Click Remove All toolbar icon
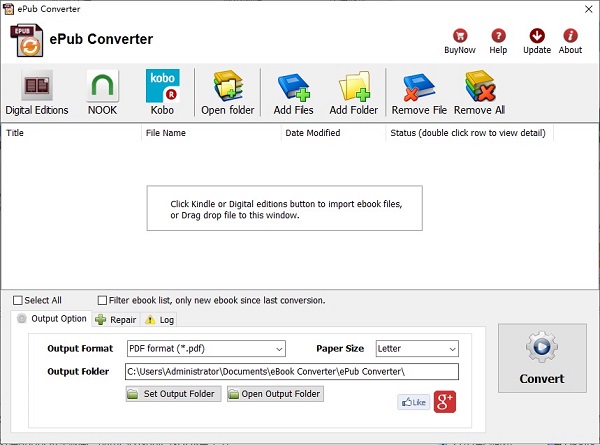Viewport: 600px width, 445px height. point(479,92)
